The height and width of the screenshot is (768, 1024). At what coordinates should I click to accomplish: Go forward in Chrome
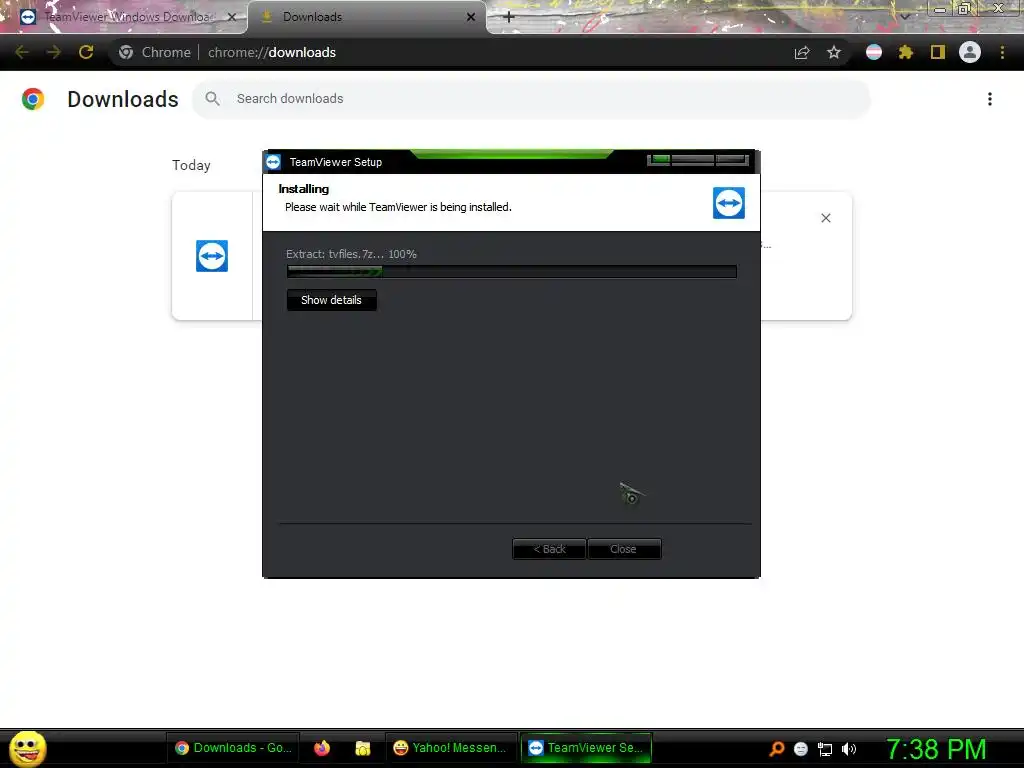coord(54,52)
